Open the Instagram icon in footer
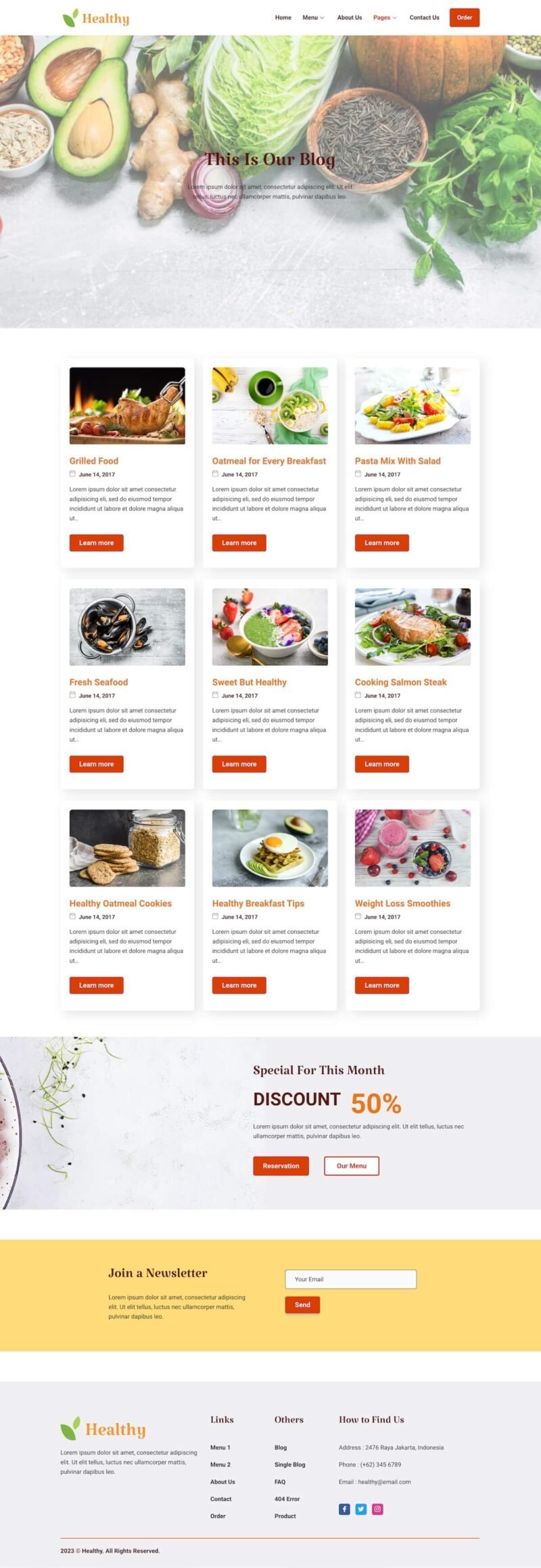Image resolution: width=541 pixels, height=1568 pixels. click(x=377, y=1509)
